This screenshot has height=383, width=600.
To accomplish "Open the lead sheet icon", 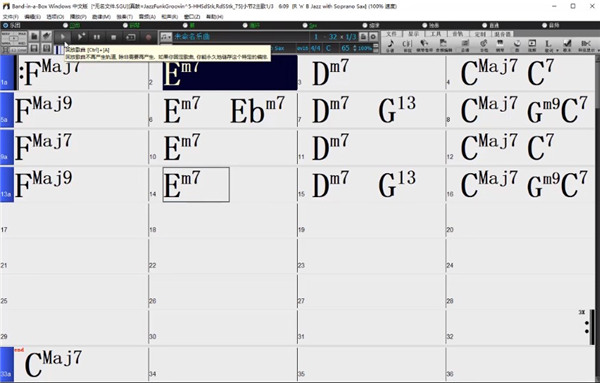I will pos(465,45).
